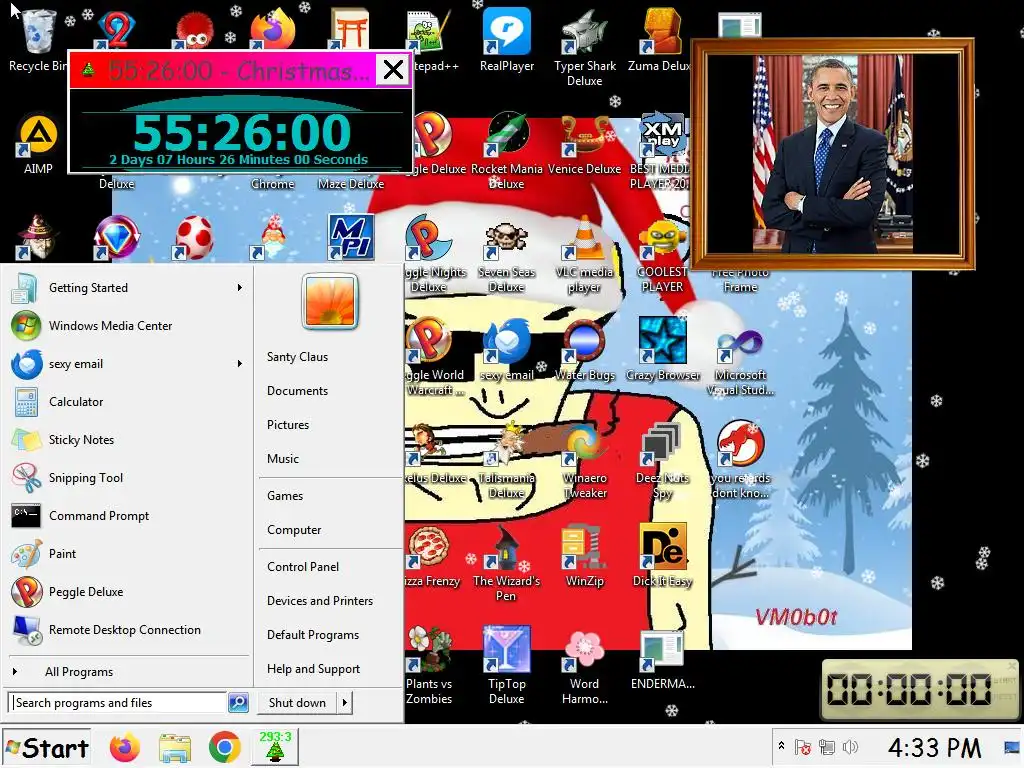Expand Shut down options arrow
The width and height of the screenshot is (1024, 768).
344,703
